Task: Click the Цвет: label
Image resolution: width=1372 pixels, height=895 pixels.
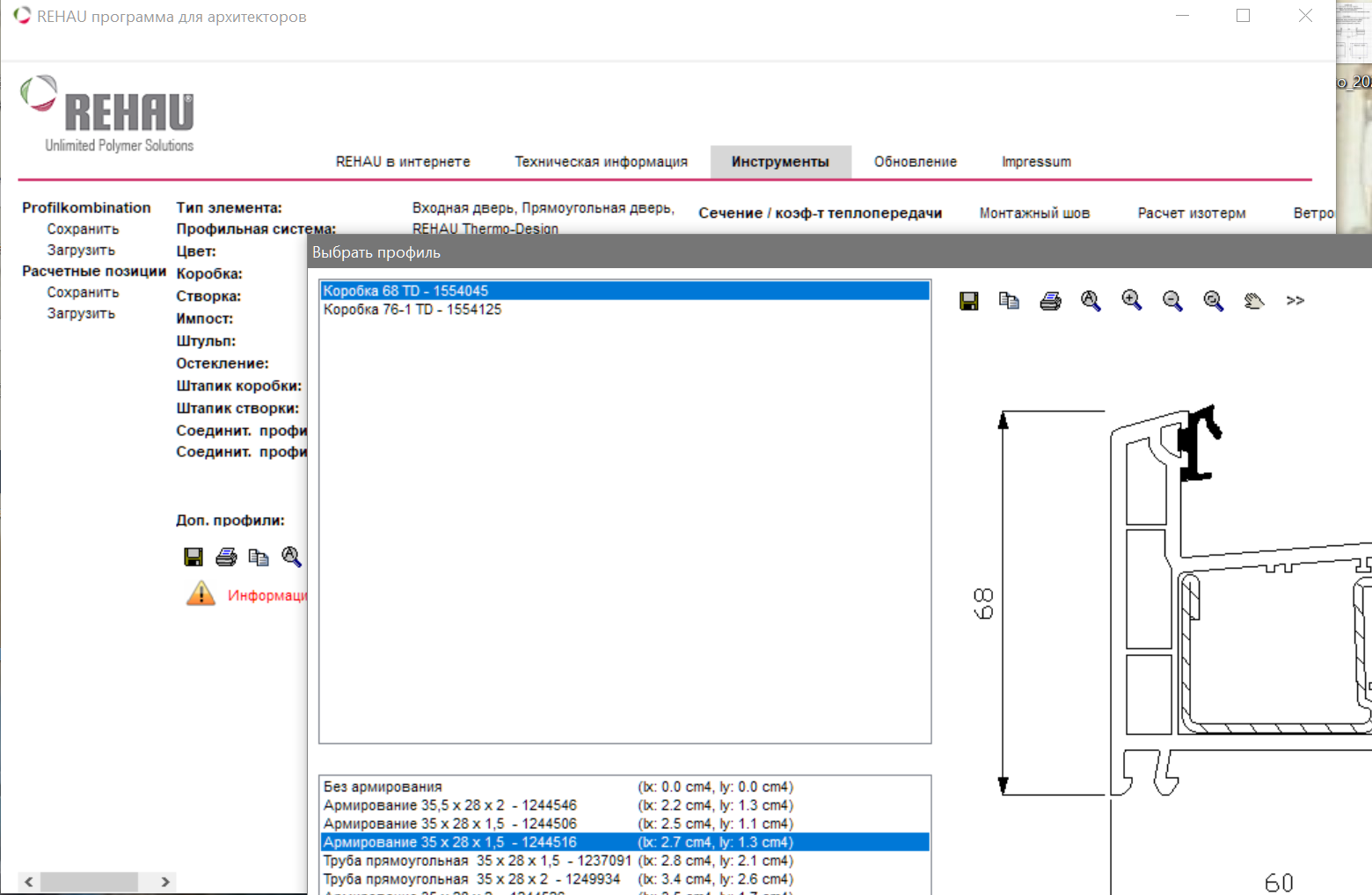Action: pos(196,251)
